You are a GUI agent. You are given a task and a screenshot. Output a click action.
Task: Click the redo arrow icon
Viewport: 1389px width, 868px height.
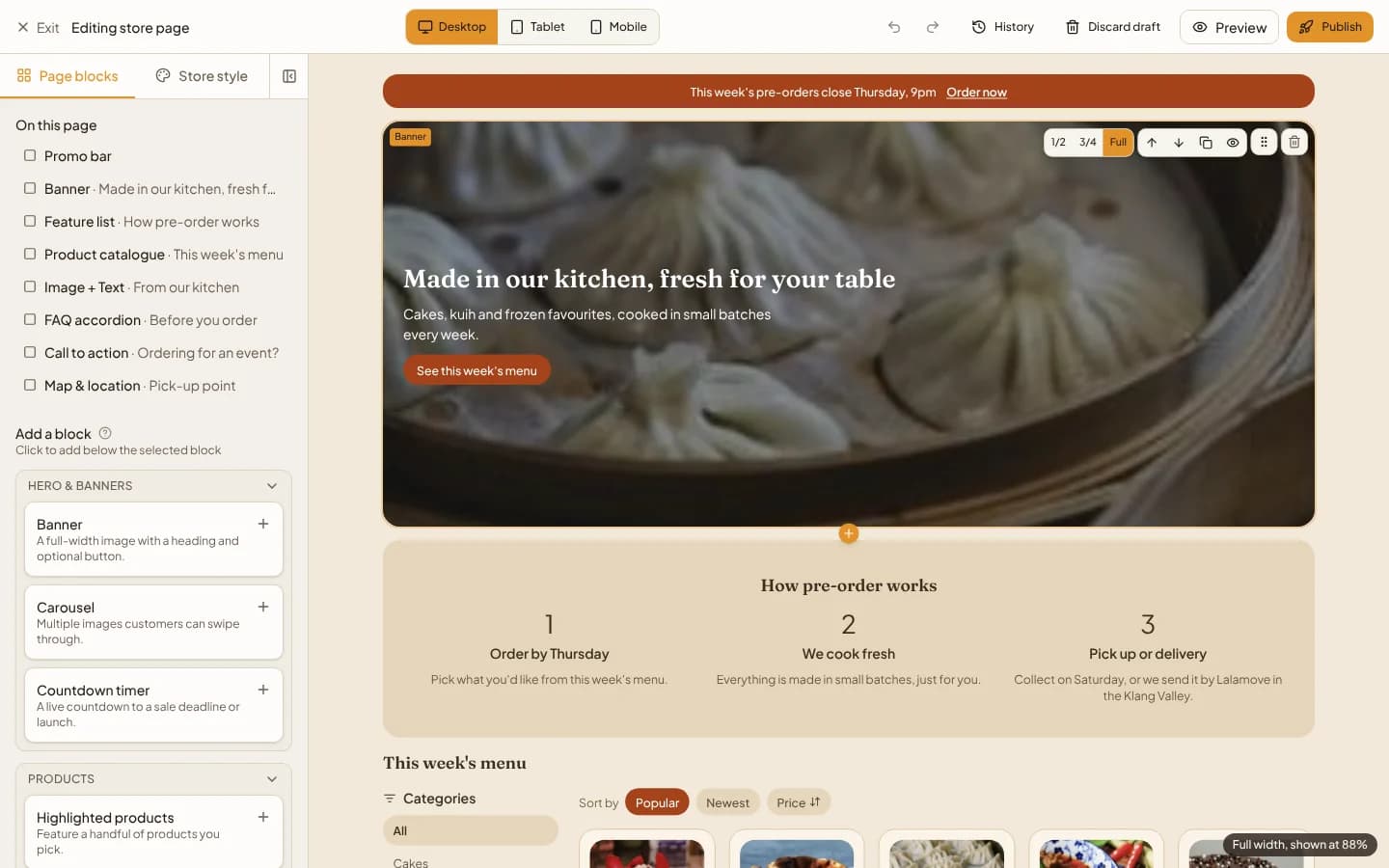pos(933,27)
